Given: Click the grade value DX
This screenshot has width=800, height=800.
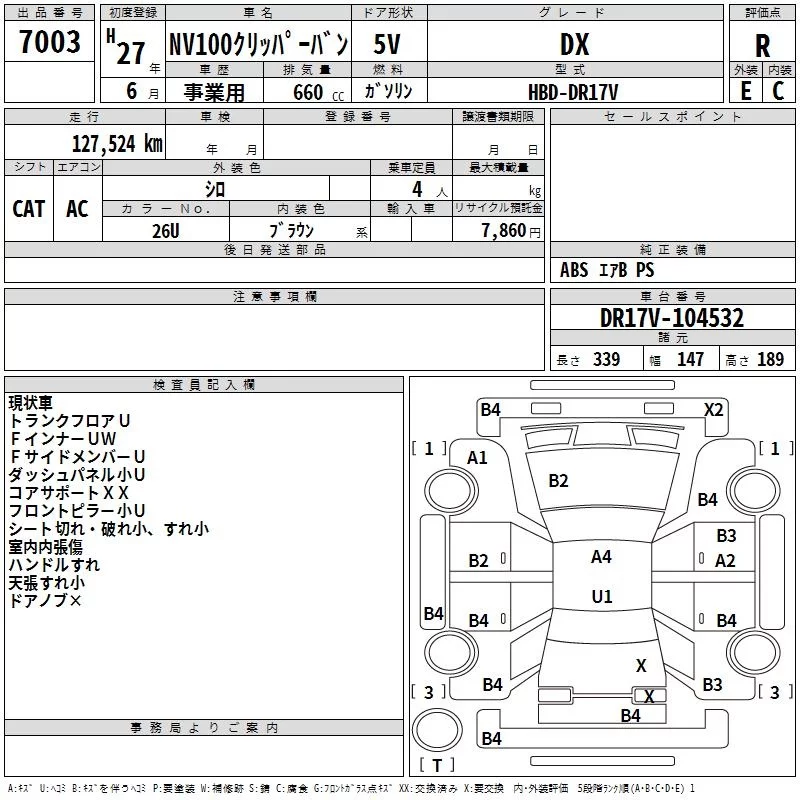Looking at the screenshot, I should pos(575,44).
